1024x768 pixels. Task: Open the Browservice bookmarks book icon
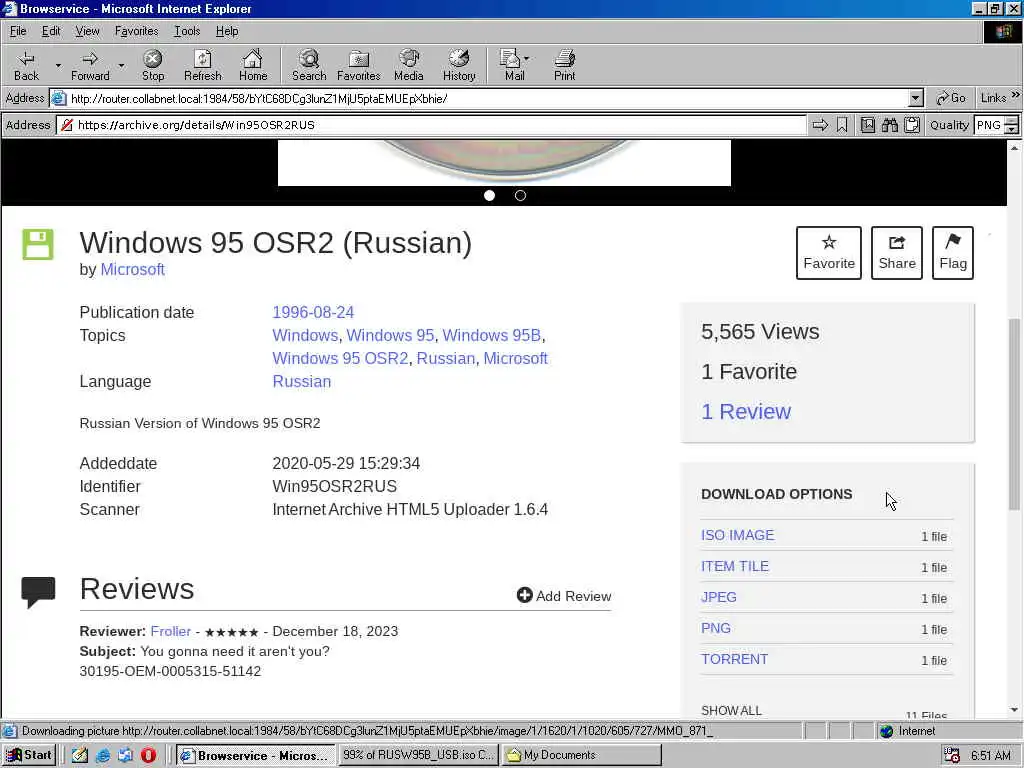867,125
